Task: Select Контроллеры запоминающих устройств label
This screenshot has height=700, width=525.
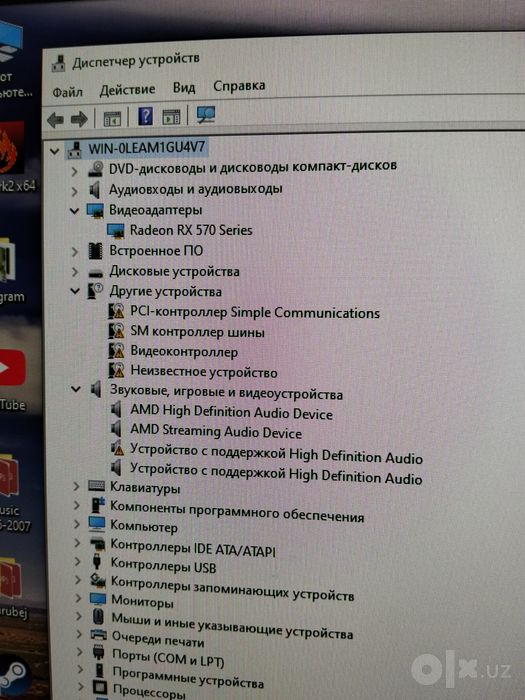Action: [x=233, y=588]
